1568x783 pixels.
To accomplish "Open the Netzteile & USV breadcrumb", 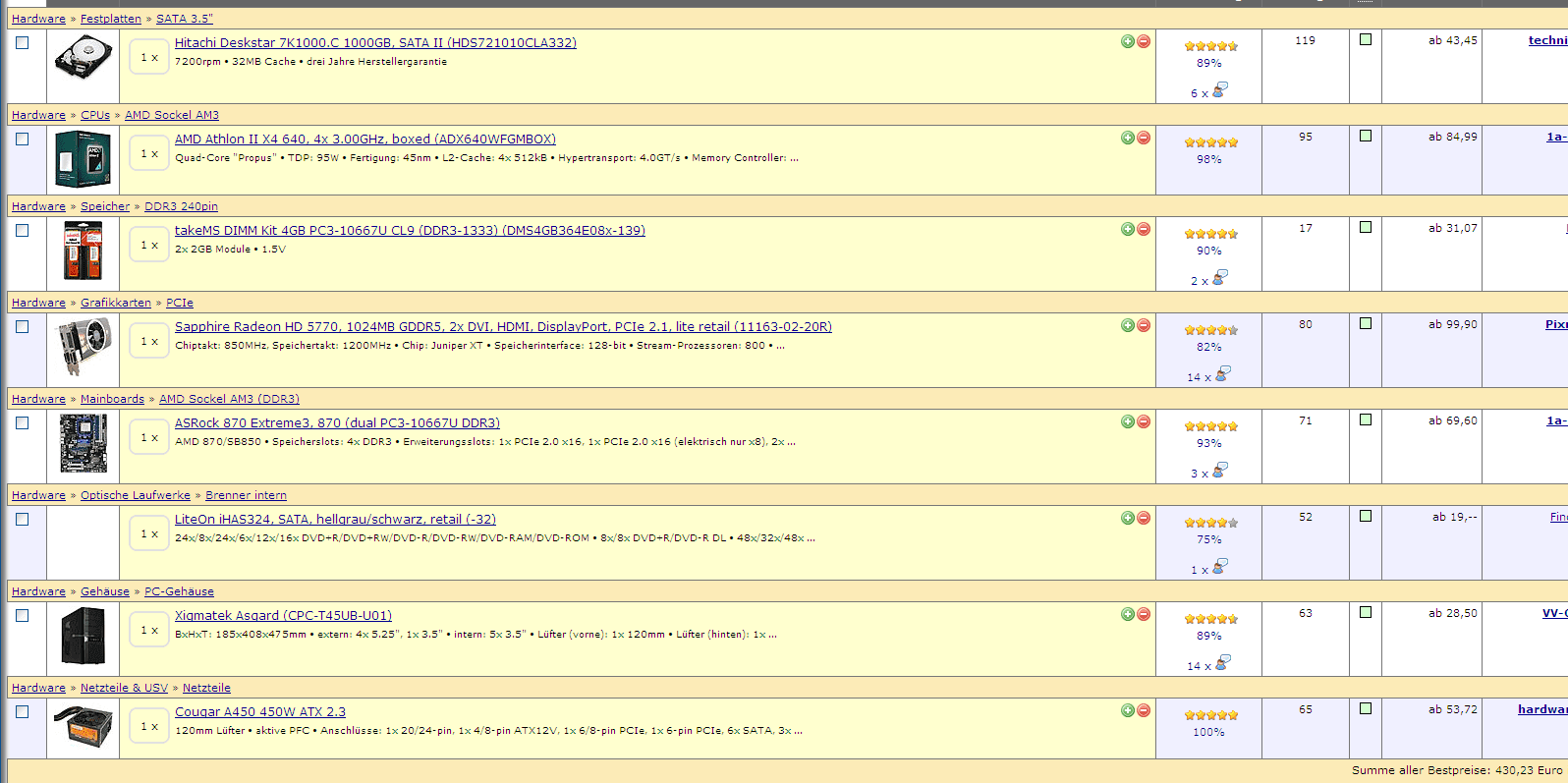I will [x=124, y=688].
